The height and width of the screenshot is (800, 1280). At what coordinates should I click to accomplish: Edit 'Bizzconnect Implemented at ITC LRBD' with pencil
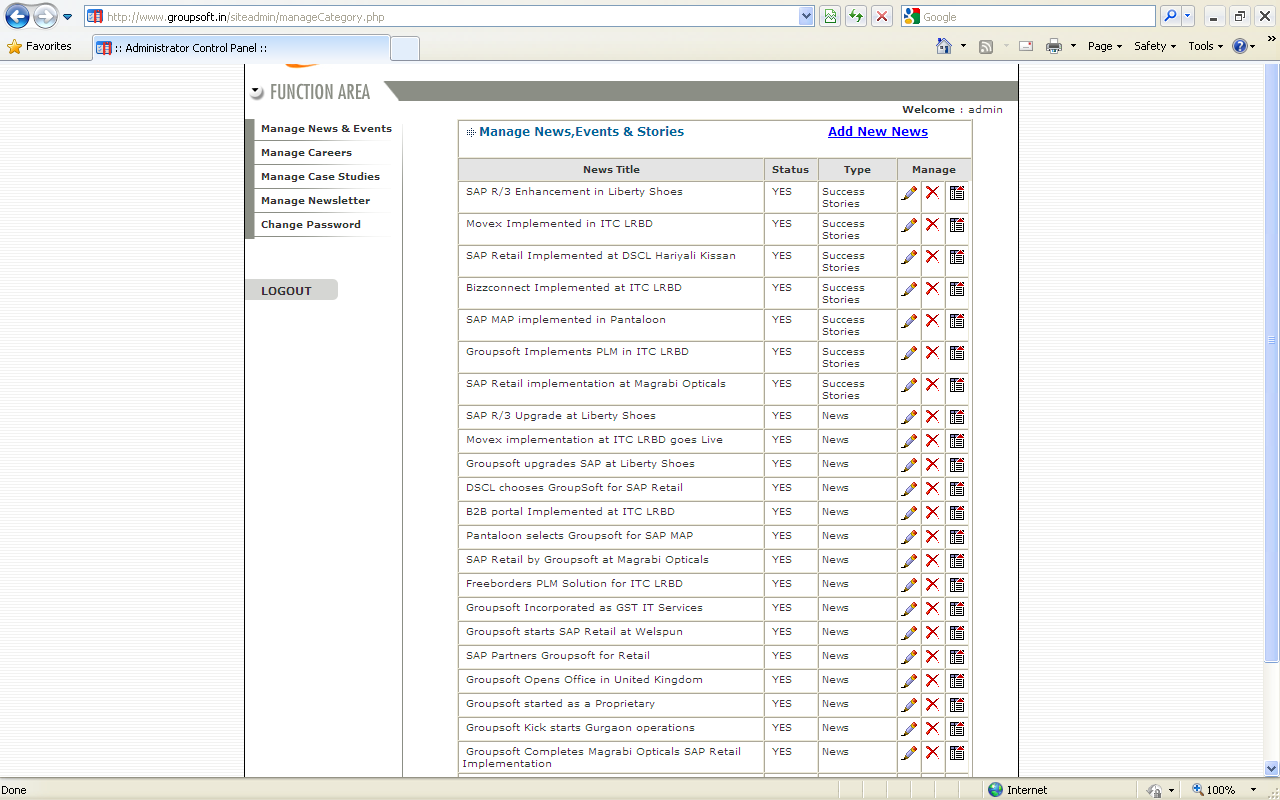click(x=909, y=289)
